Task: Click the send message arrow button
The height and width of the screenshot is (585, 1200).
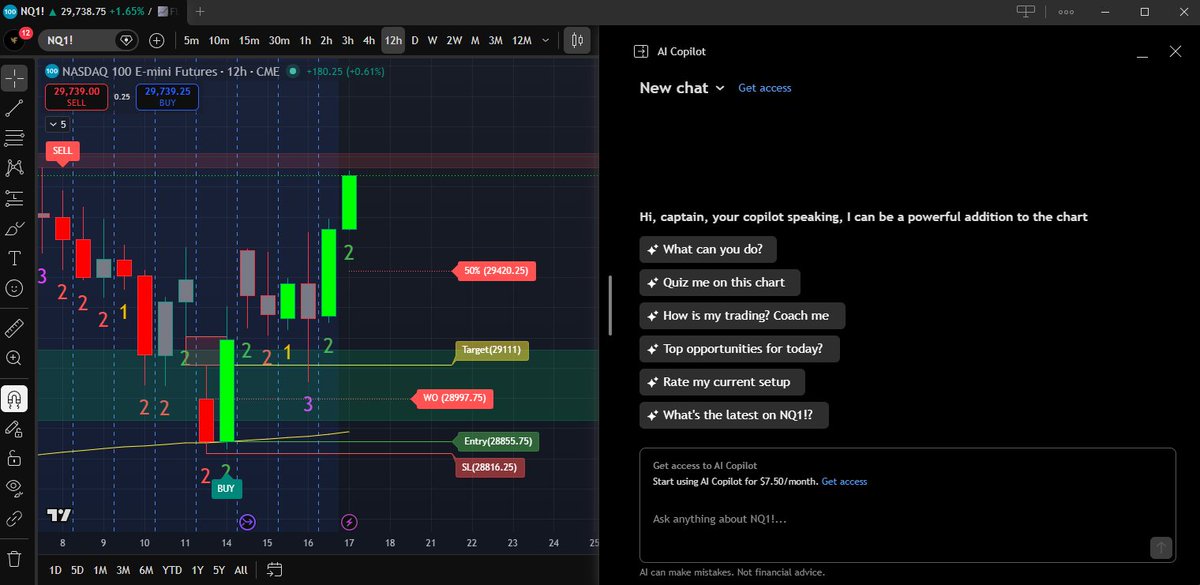Action: click(1160, 547)
